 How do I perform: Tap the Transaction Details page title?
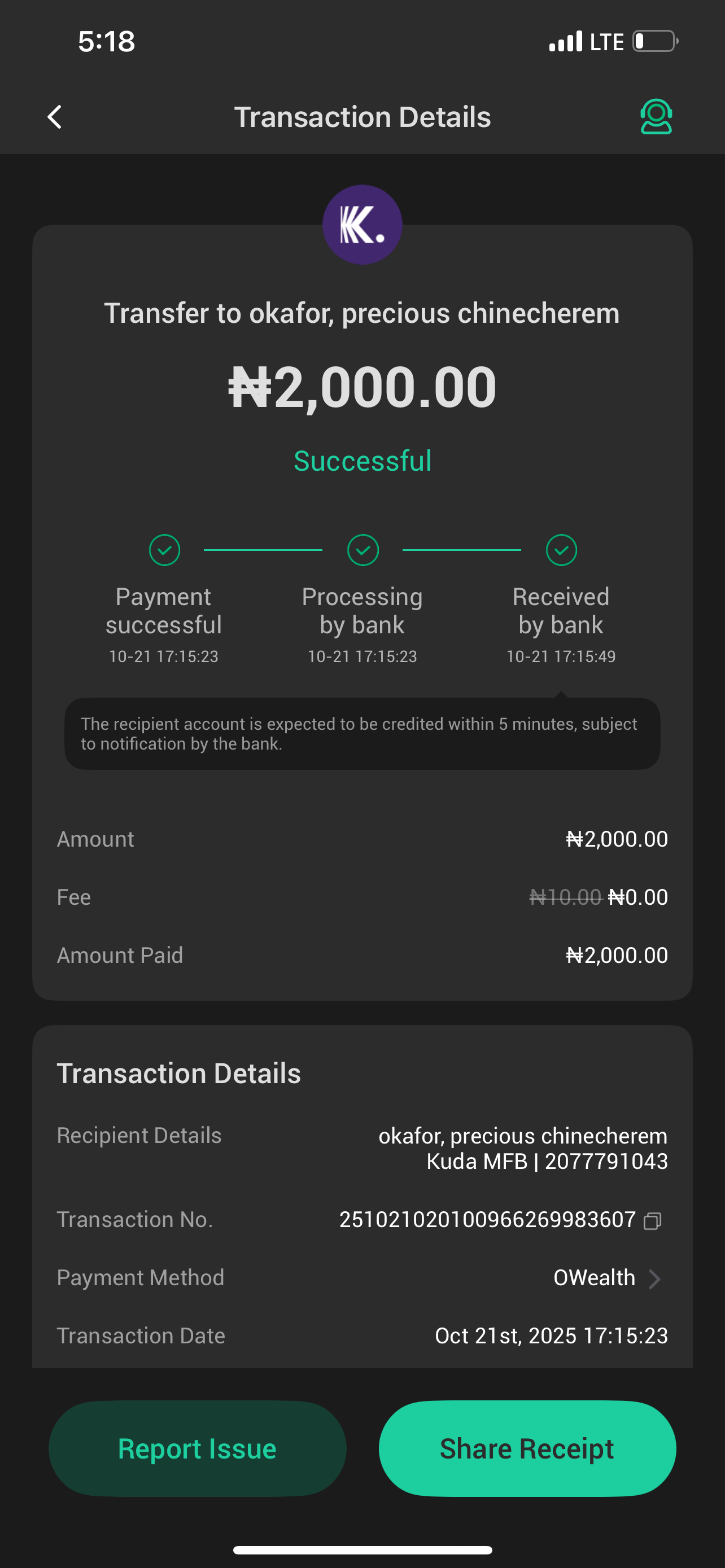tap(363, 117)
